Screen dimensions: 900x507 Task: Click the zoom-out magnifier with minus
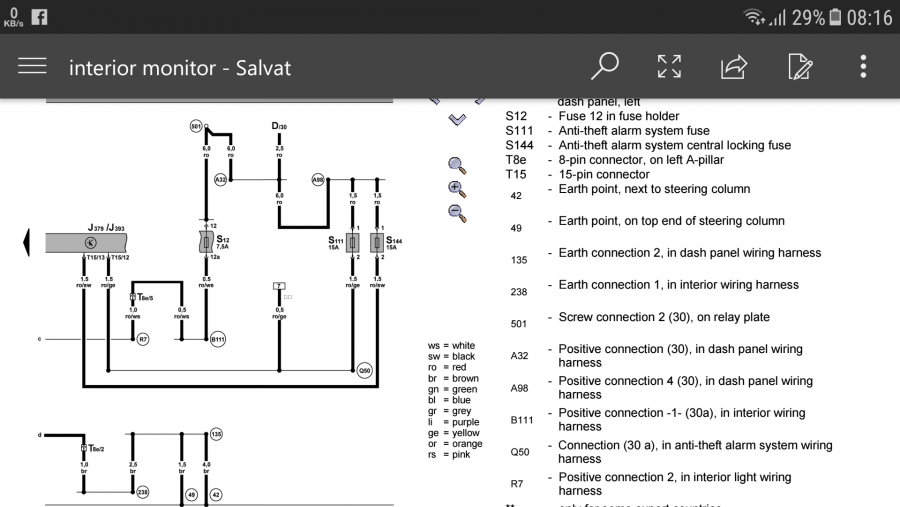[x=457, y=211]
